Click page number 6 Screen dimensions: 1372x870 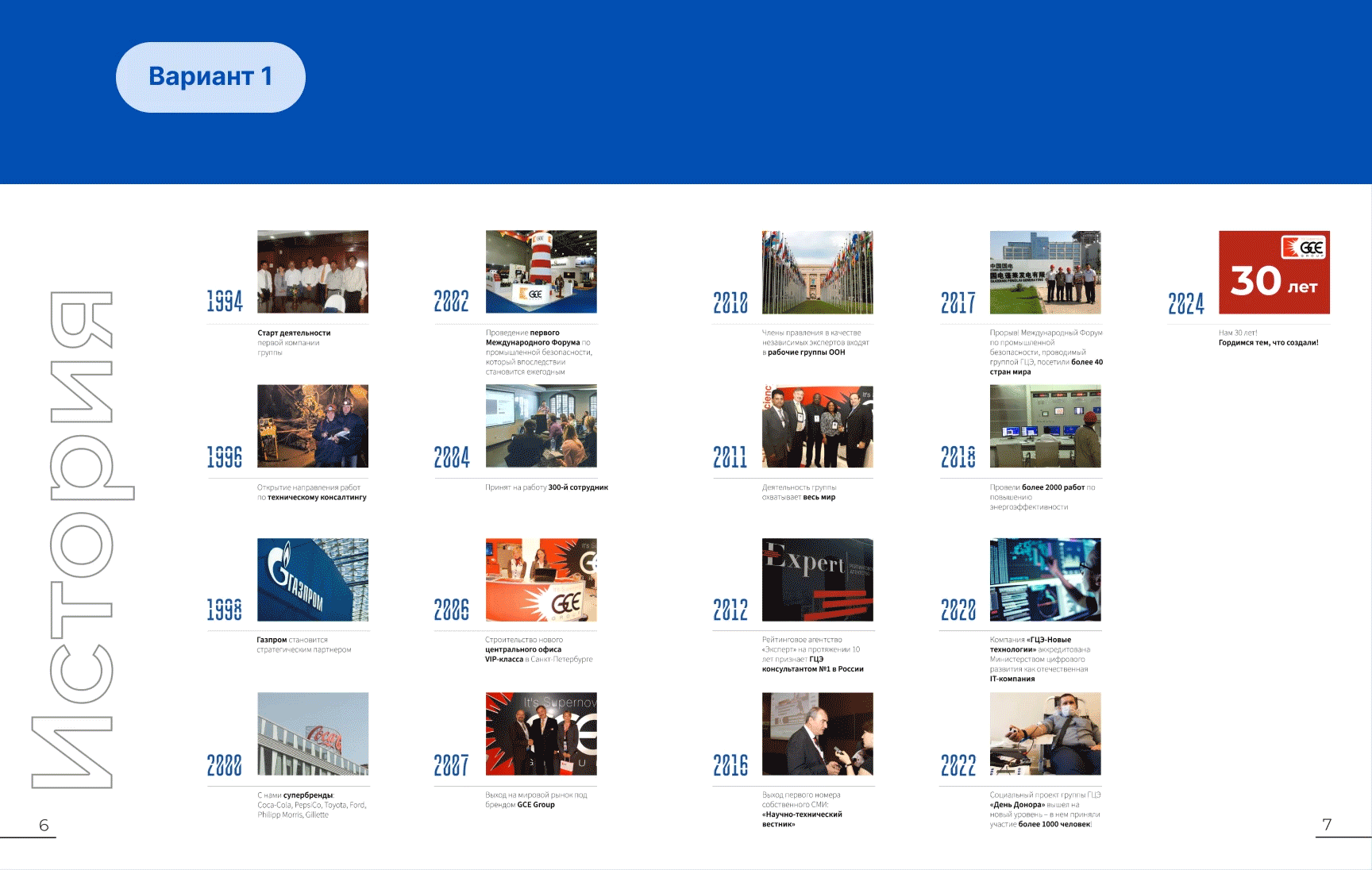(x=44, y=826)
